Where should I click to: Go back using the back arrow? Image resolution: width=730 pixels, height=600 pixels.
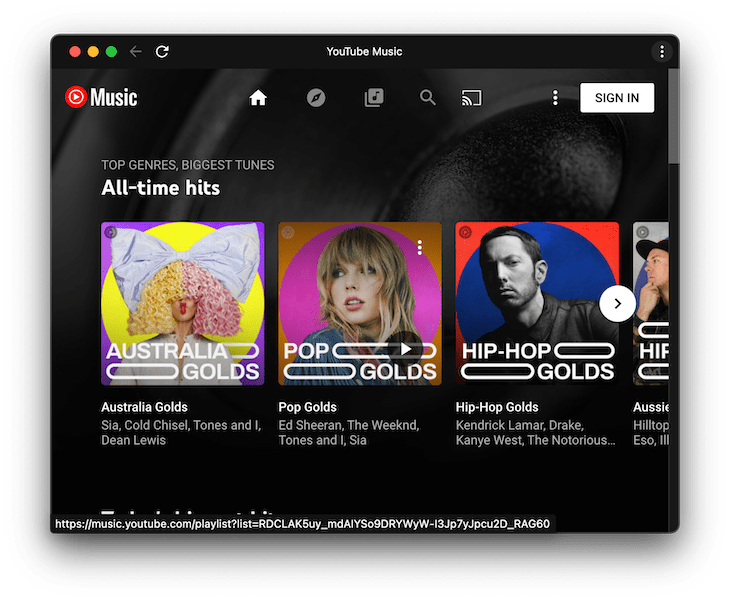(136, 52)
